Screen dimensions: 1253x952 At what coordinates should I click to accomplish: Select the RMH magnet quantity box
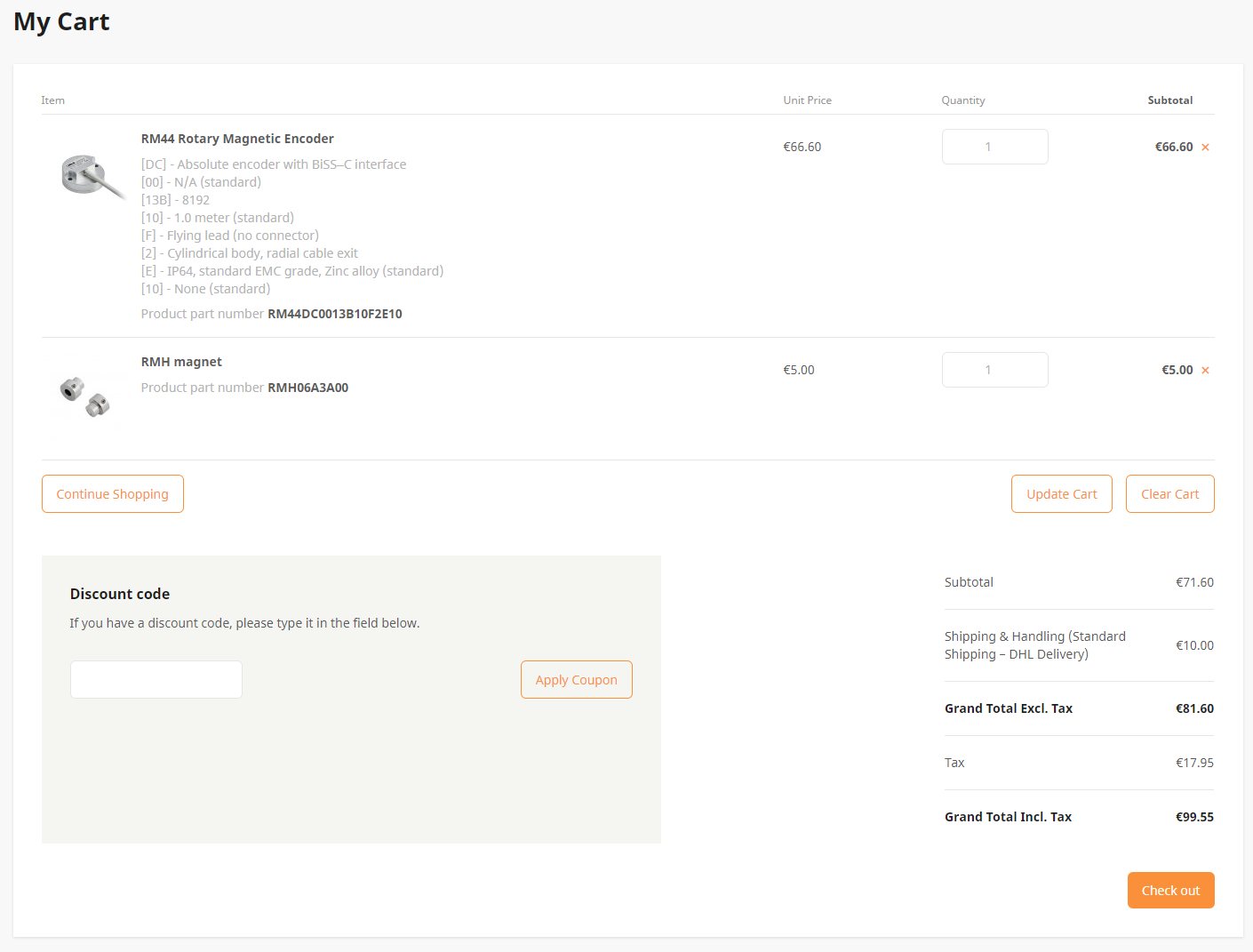click(994, 370)
